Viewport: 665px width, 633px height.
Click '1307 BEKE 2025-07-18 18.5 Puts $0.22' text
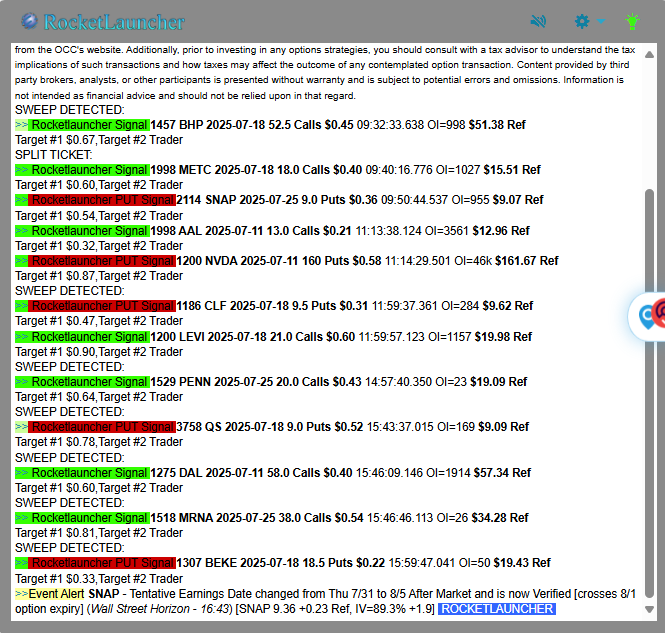[x=281, y=563]
